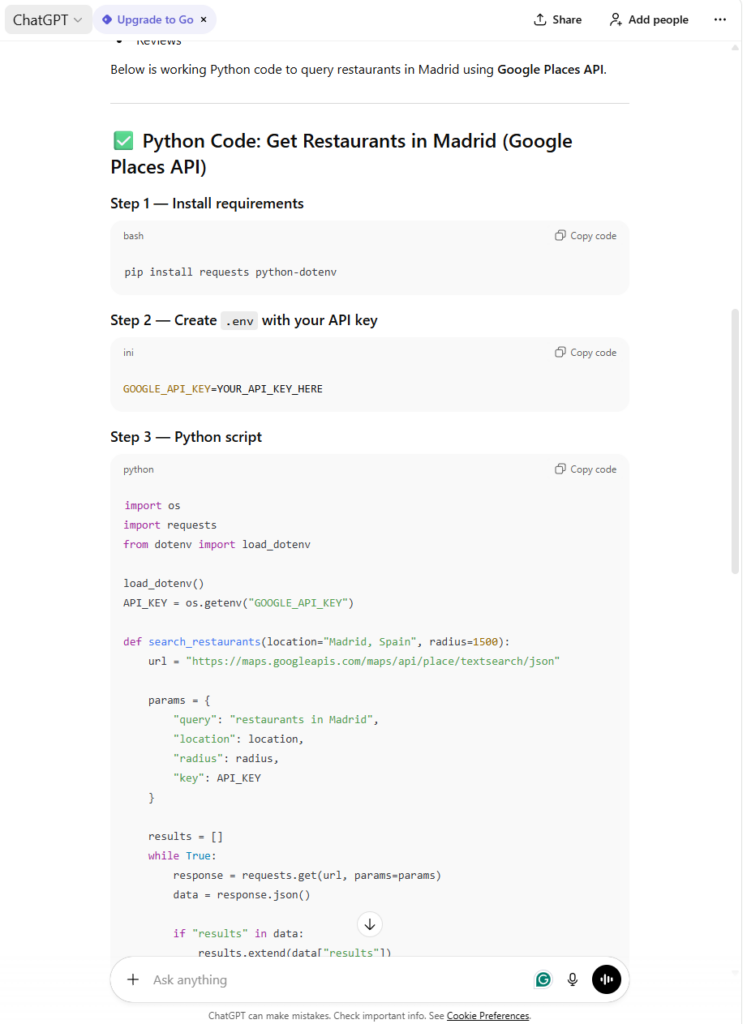Click the vertical scrollbar thumb
Image resolution: width=747 pixels, height=1024 pixels.
736,440
